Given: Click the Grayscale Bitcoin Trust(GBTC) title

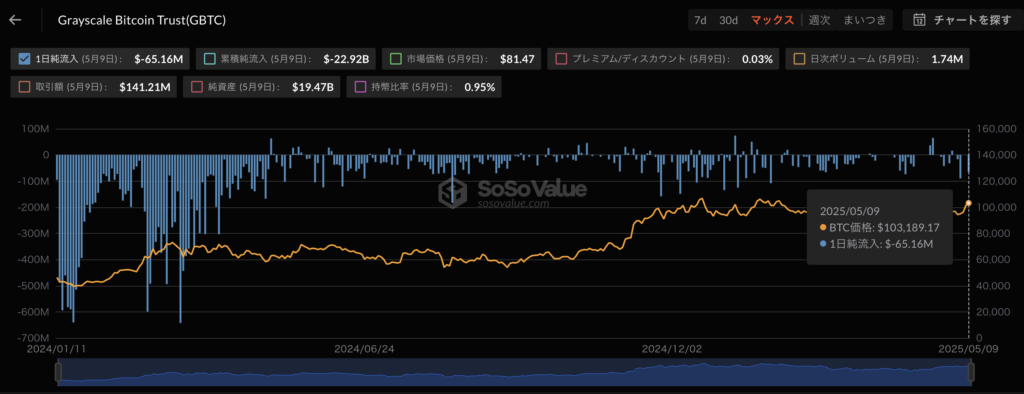Looking at the screenshot, I should (142, 20).
